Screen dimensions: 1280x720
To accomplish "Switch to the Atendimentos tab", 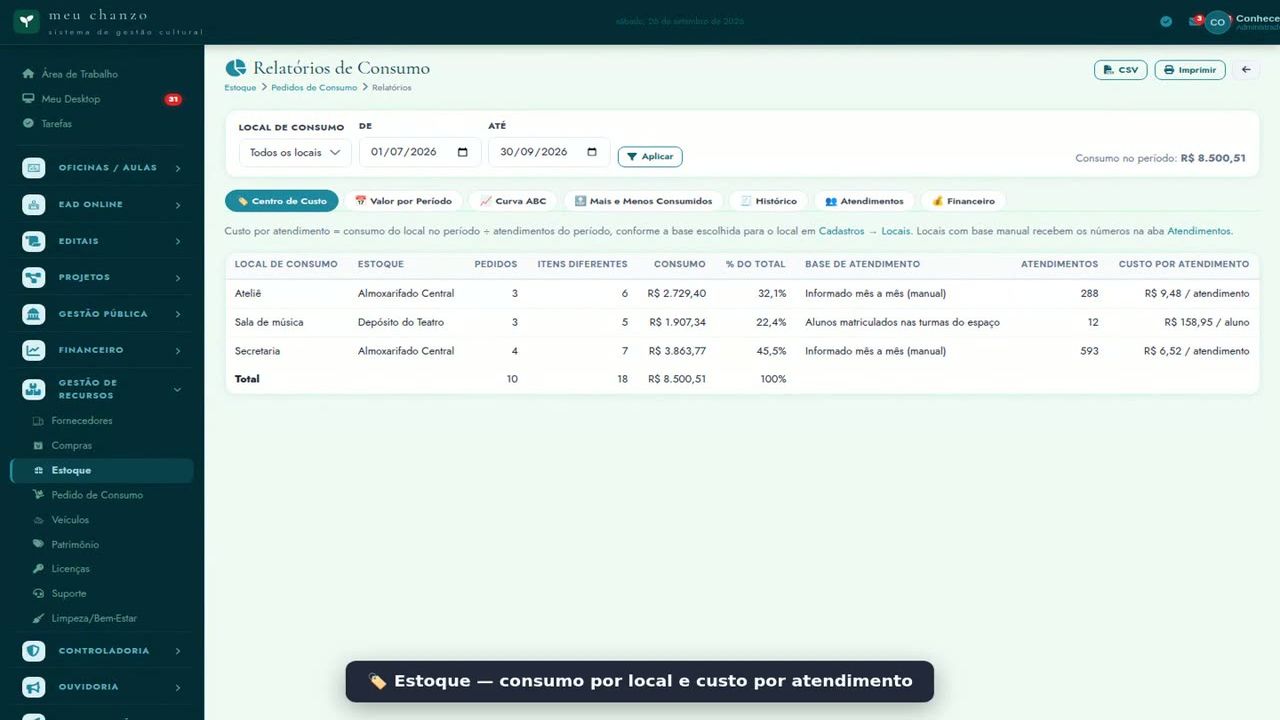I will [x=864, y=201].
